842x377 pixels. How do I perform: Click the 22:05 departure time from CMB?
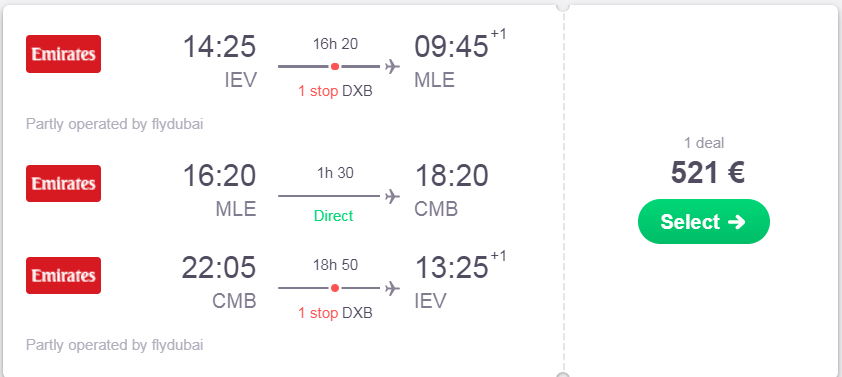(219, 268)
